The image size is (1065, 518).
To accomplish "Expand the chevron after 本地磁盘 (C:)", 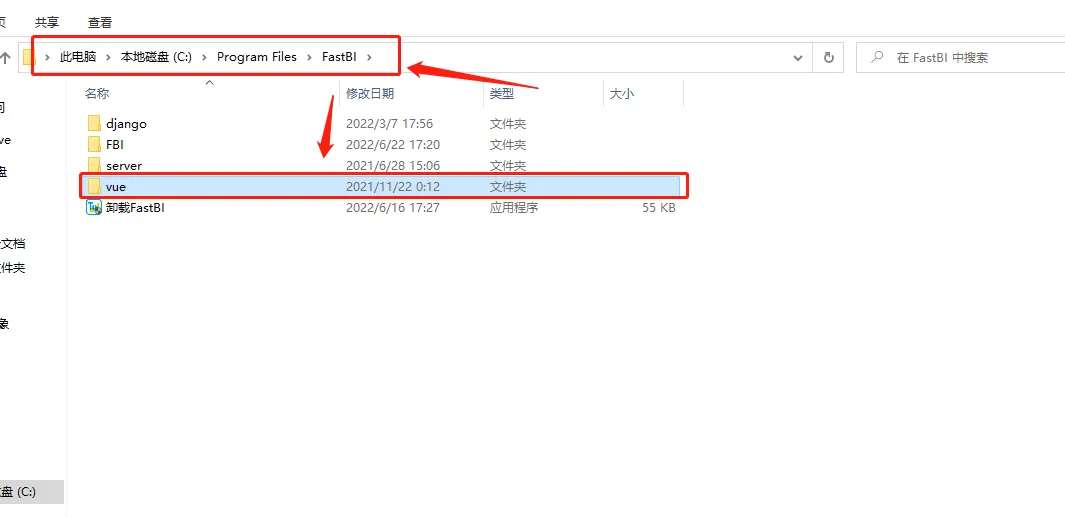I will click(x=204, y=58).
